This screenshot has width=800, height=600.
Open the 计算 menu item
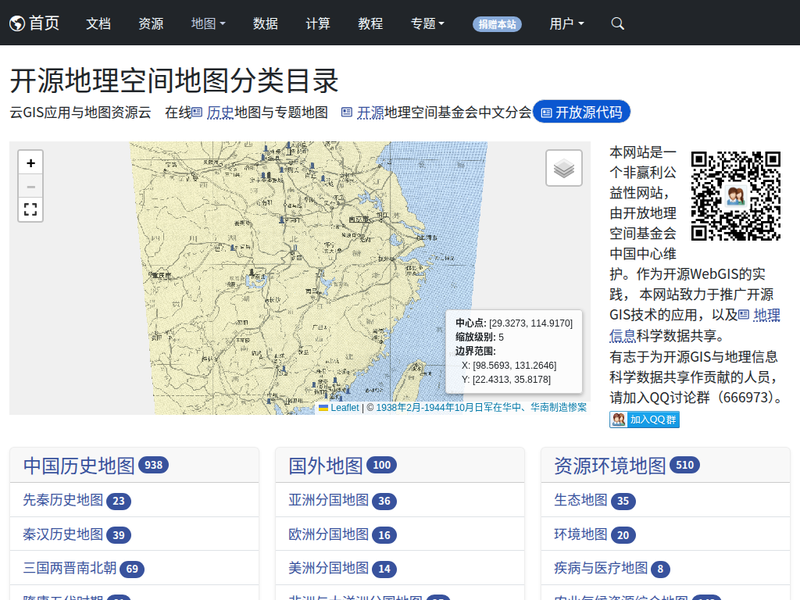point(318,23)
